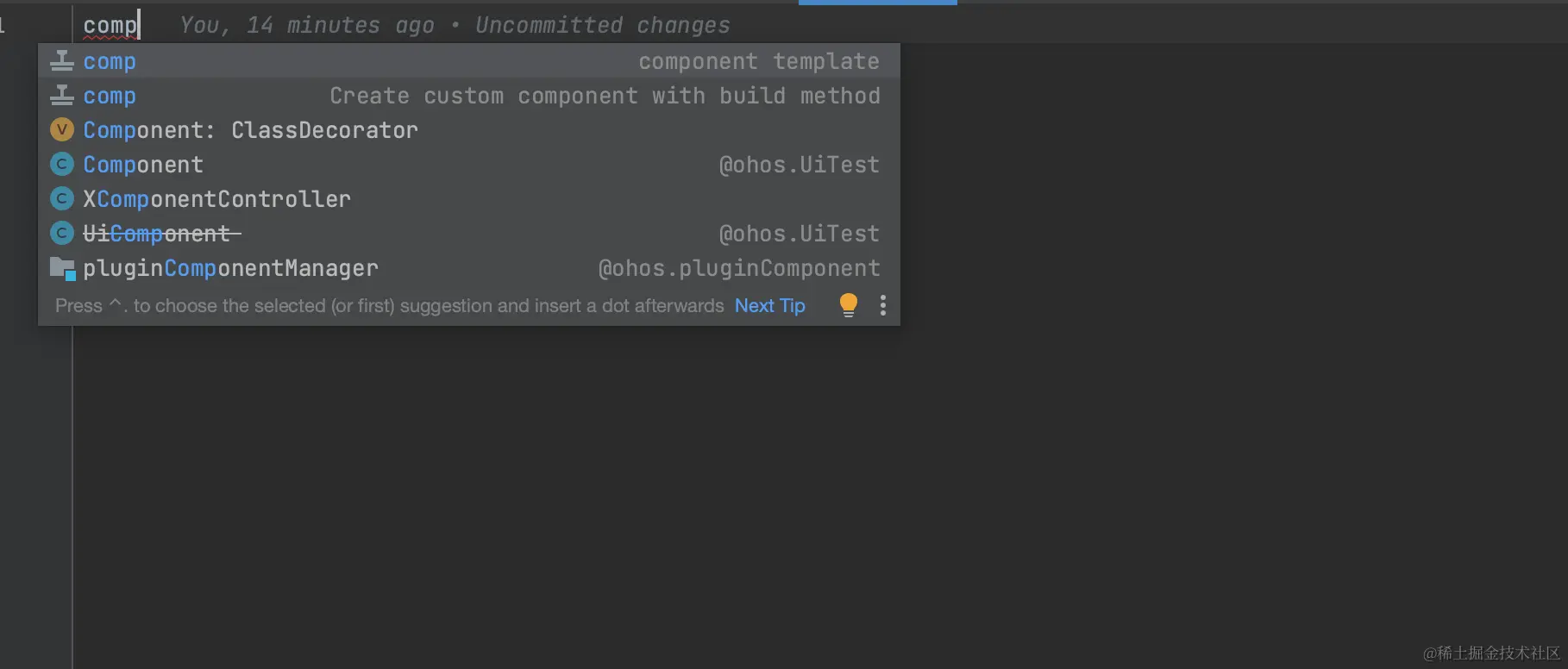Click the orange V icon beside ClassDecorator
1568x669 pixels.
coord(61,130)
